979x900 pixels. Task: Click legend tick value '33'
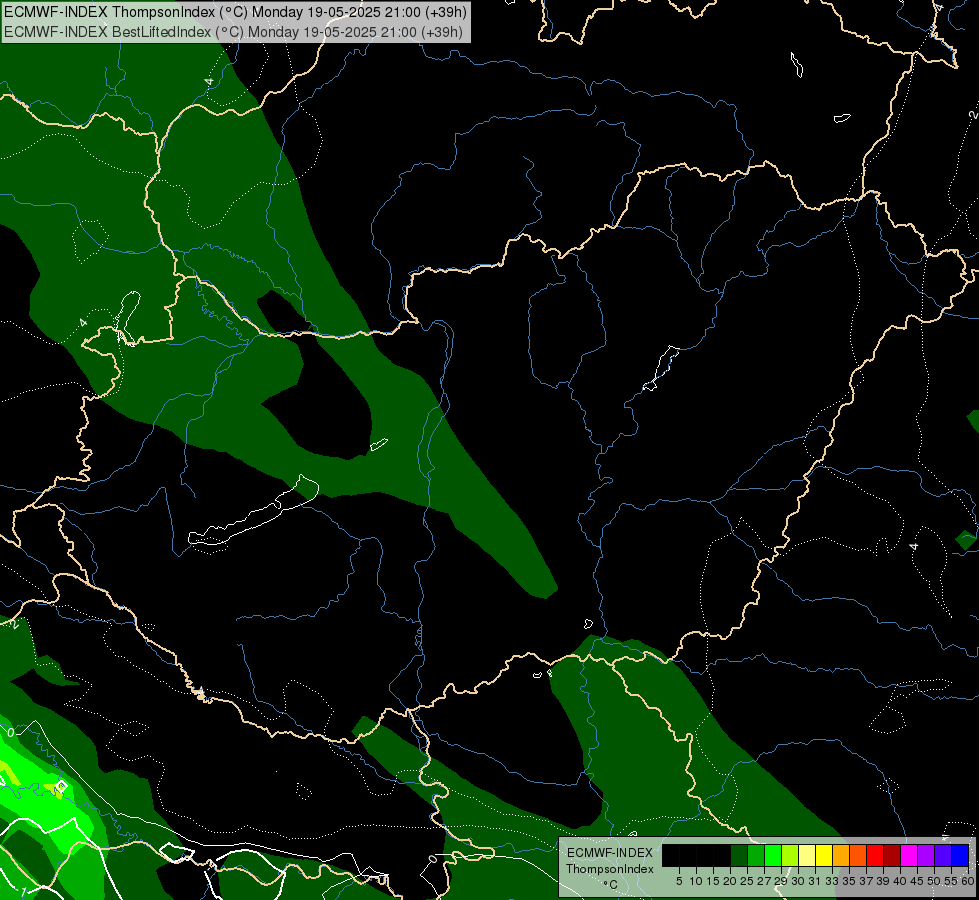832,881
